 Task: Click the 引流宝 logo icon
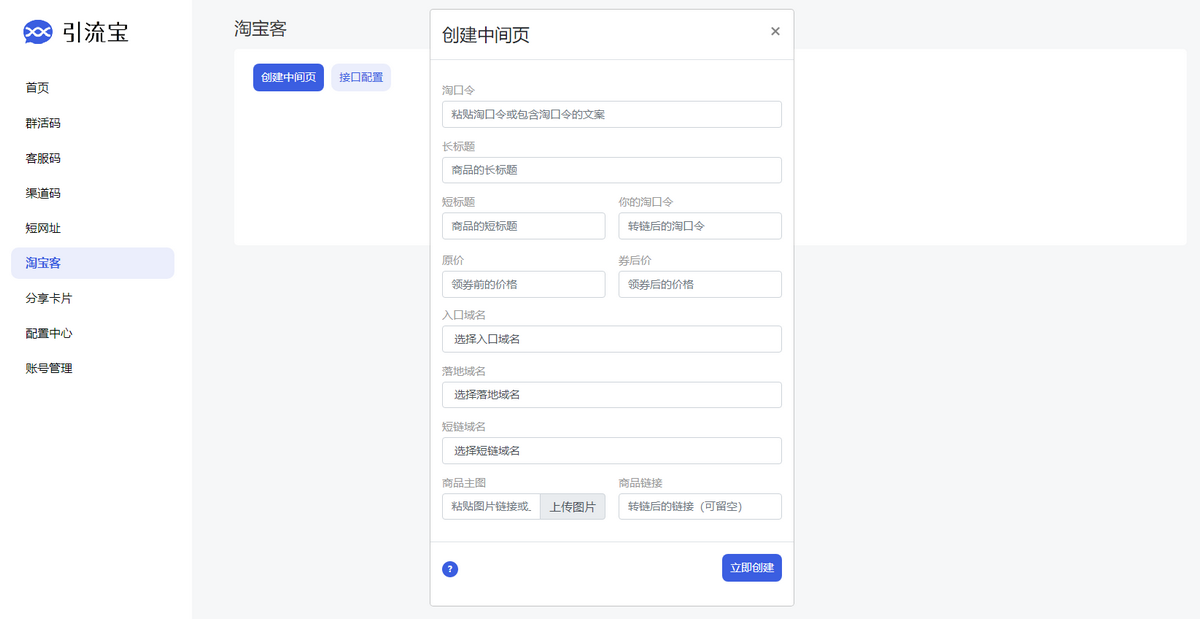tap(37, 33)
